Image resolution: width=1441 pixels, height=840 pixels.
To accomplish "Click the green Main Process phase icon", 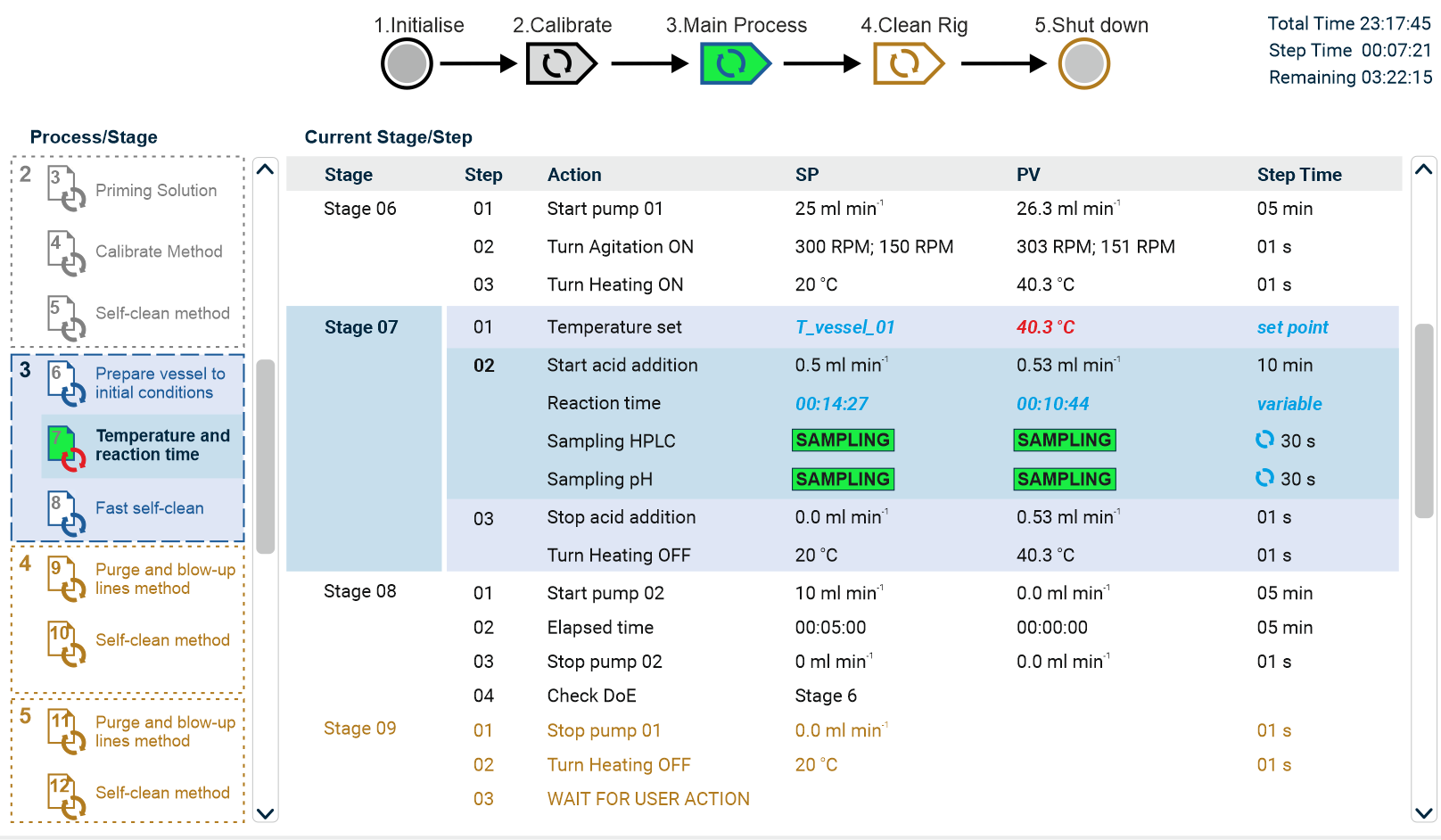I will tap(734, 64).
